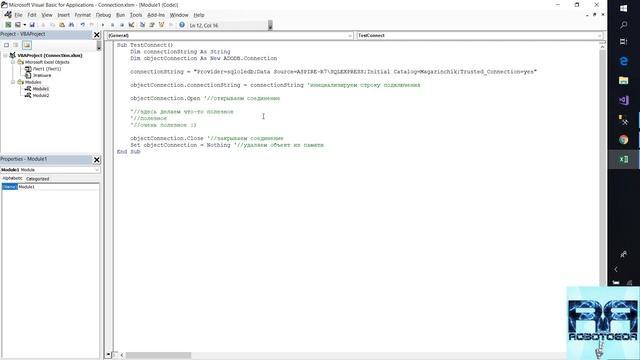Image resolution: width=640 pixels, height=360 pixels.
Task: Click the Module1 name value field
Action: pyautogui.click(x=58, y=187)
